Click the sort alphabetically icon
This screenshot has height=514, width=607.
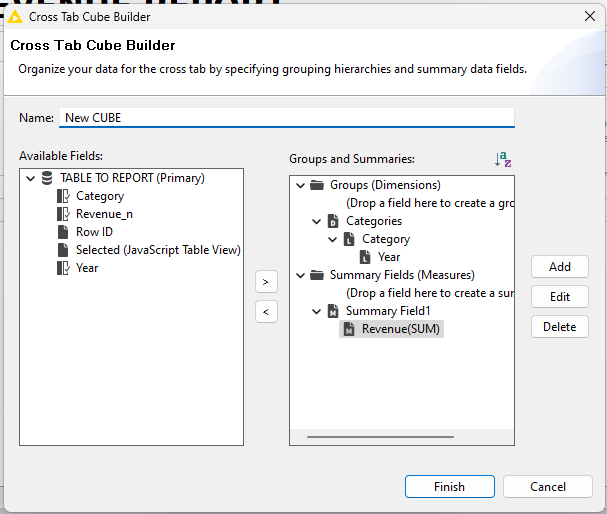[502, 159]
